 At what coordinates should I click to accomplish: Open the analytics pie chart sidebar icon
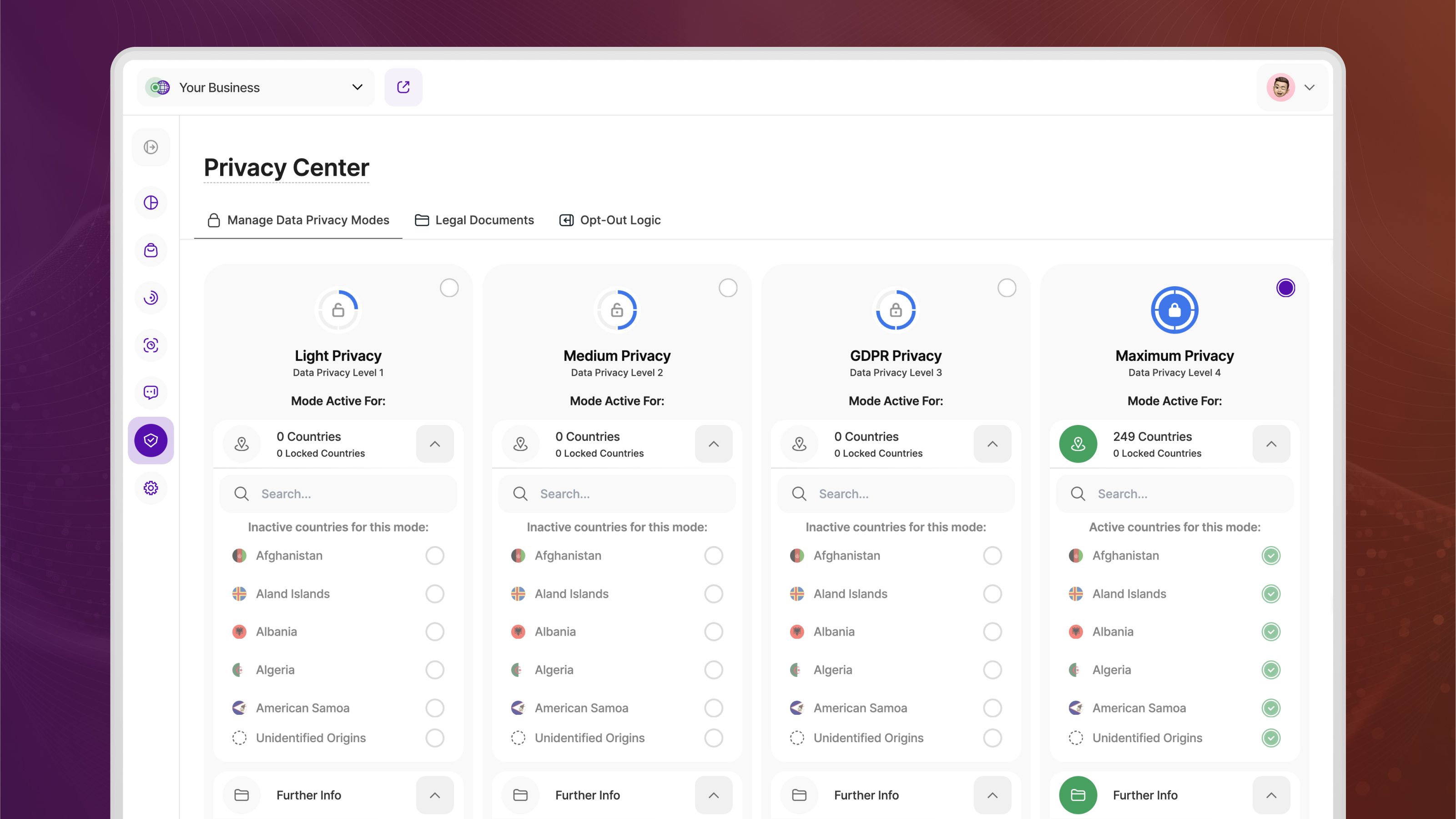pyautogui.click(x=151, y=202)
